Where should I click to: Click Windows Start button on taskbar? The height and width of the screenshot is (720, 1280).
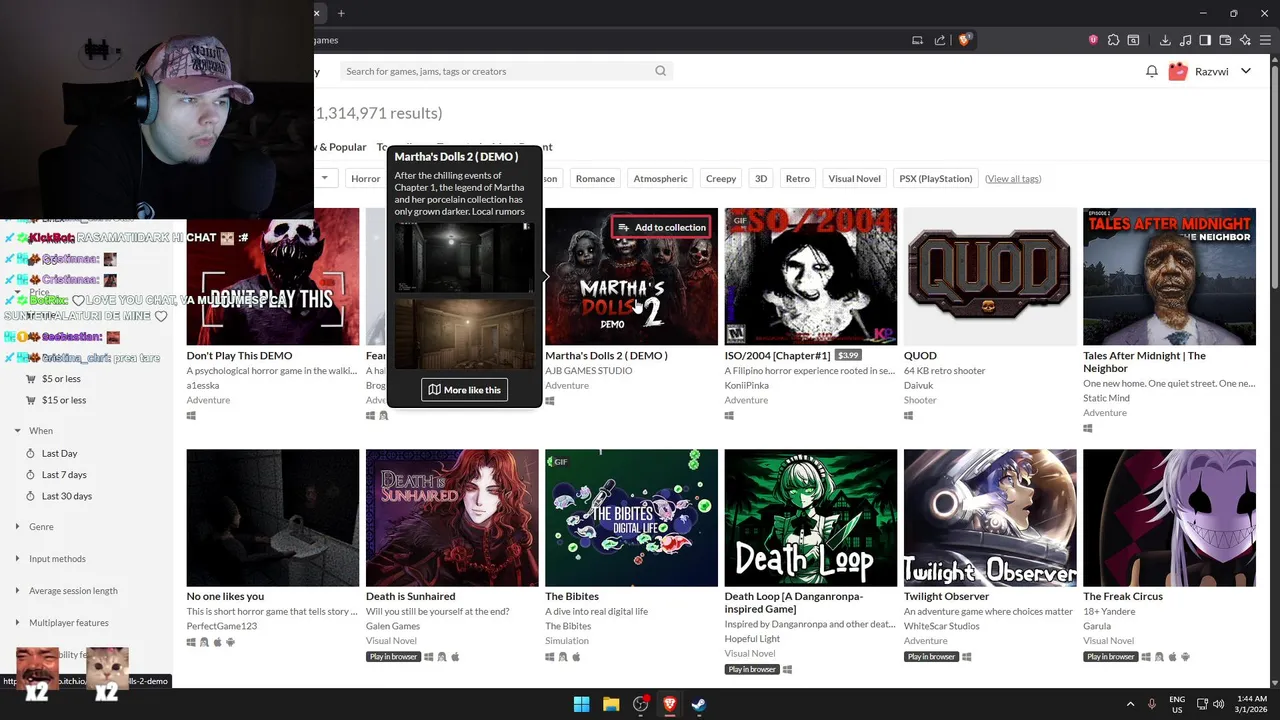(x=581, y=704)
